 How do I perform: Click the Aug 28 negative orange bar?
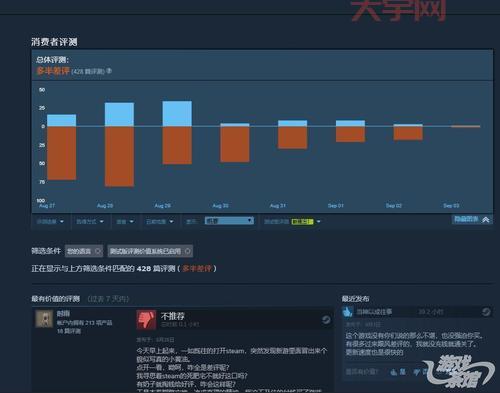119,156
